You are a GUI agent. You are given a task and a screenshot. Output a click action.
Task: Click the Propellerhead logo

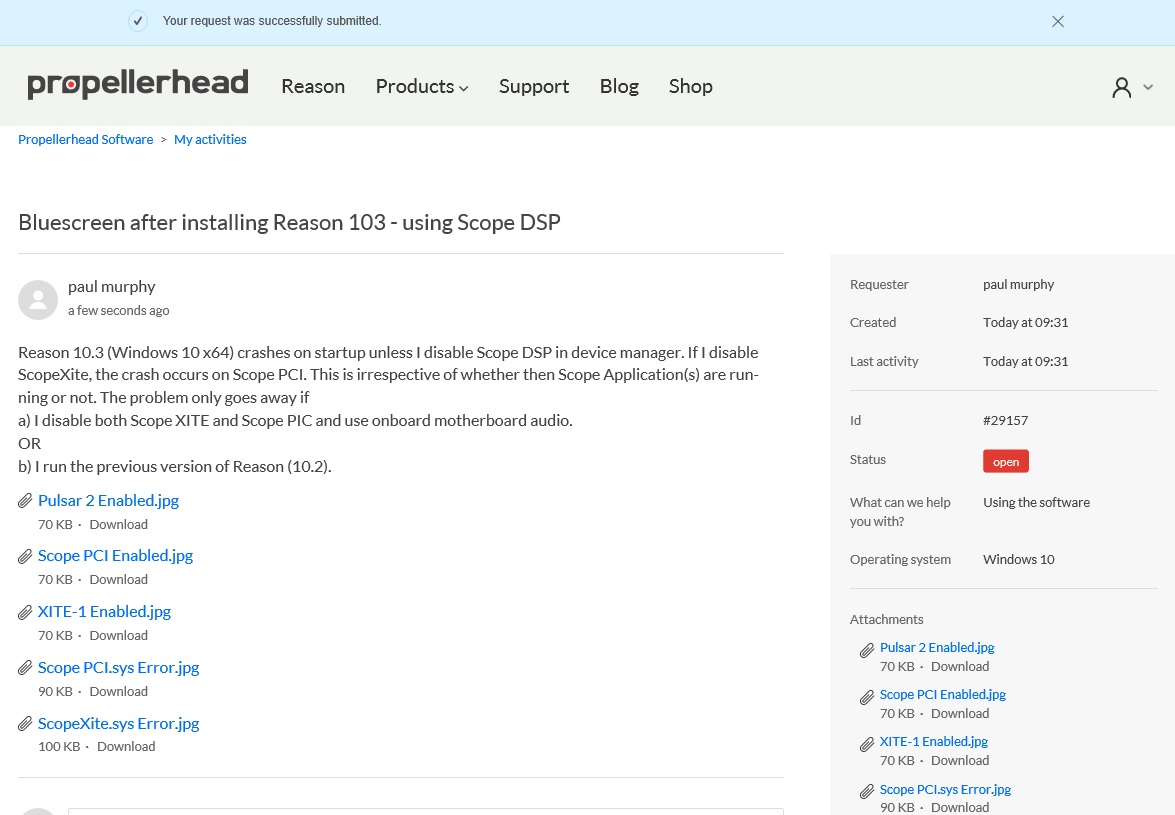(x=138, y=85)
